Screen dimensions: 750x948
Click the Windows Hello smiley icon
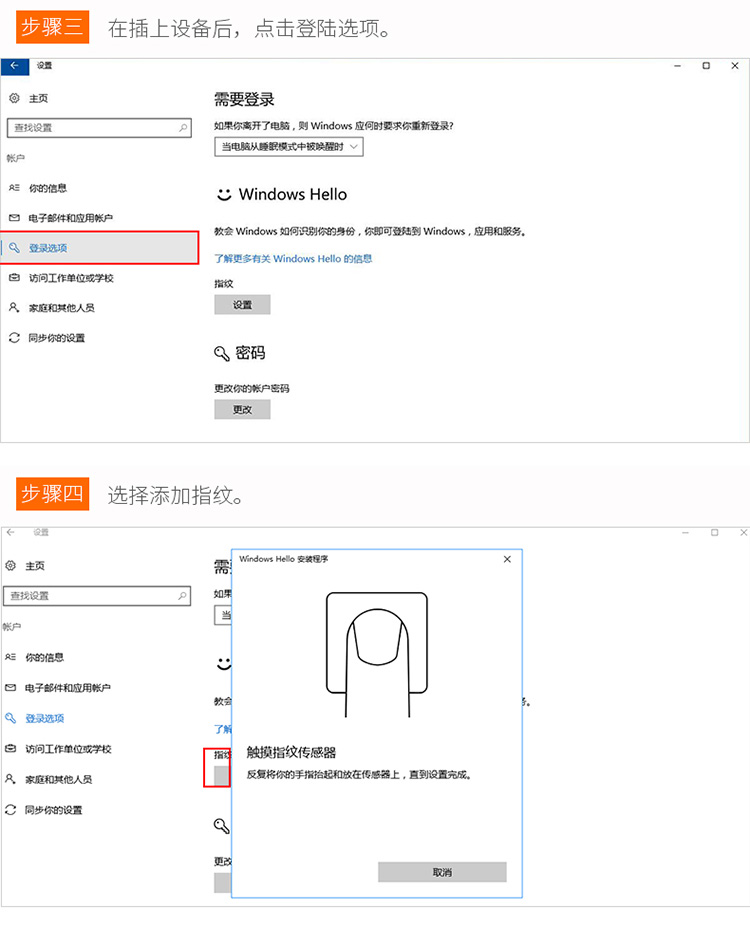pyautogui.click(x=224, y=194)
